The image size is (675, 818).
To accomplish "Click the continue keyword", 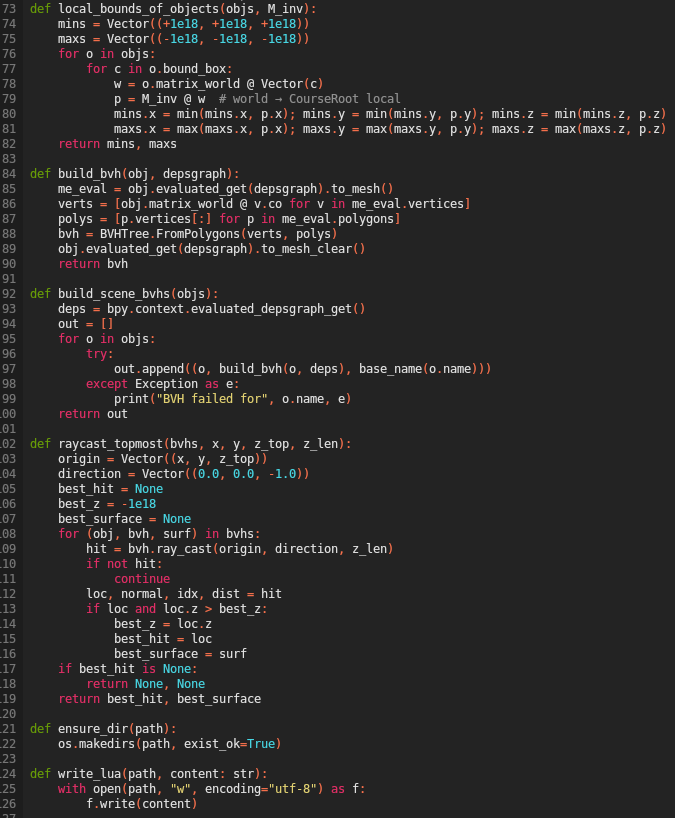I will point(141,578).
